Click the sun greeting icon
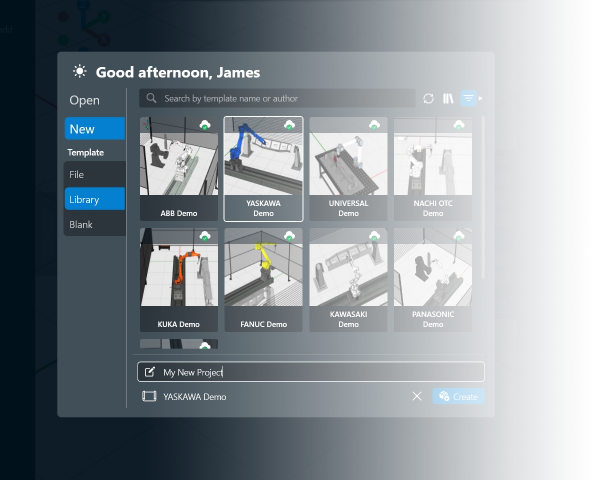The height and width of the screenshot is (480, 600). (80, 72)
